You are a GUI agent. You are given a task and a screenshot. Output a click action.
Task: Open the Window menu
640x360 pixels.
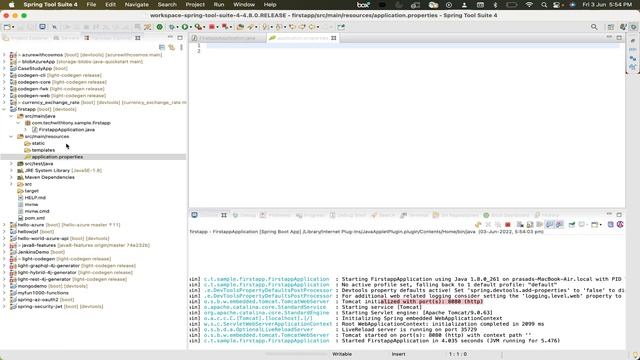244,4
